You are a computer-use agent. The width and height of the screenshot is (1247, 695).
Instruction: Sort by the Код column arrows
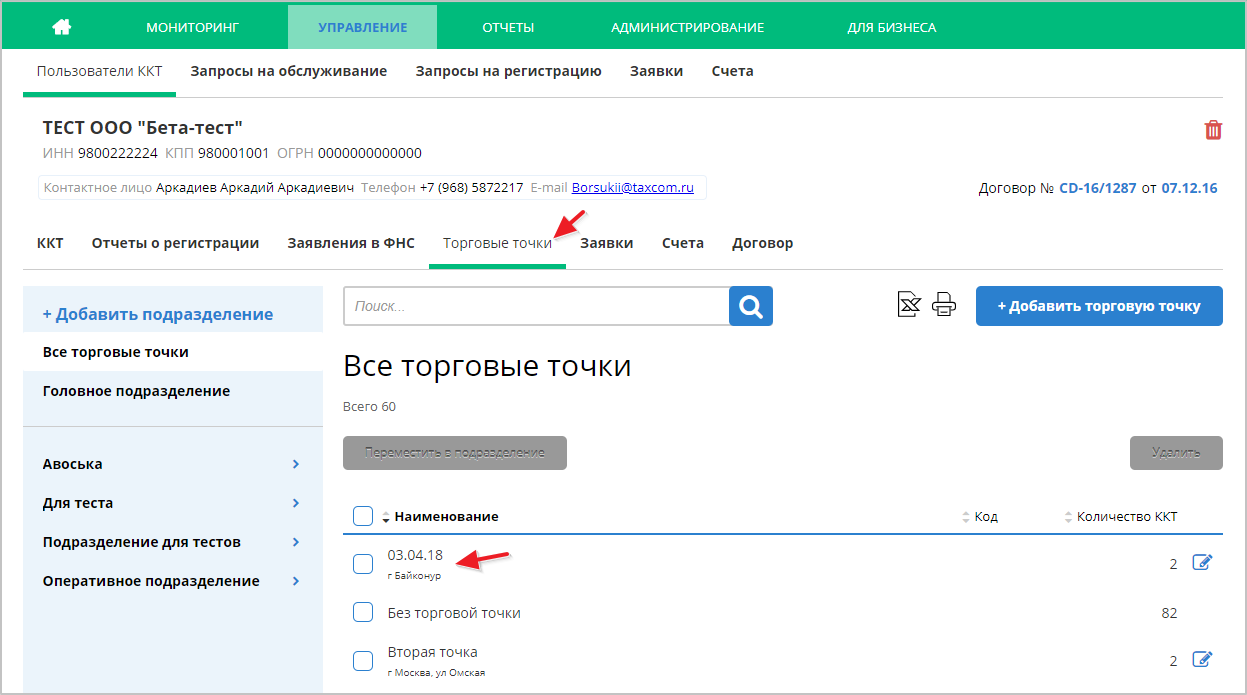pyautogui.click(x=966, y=517)
